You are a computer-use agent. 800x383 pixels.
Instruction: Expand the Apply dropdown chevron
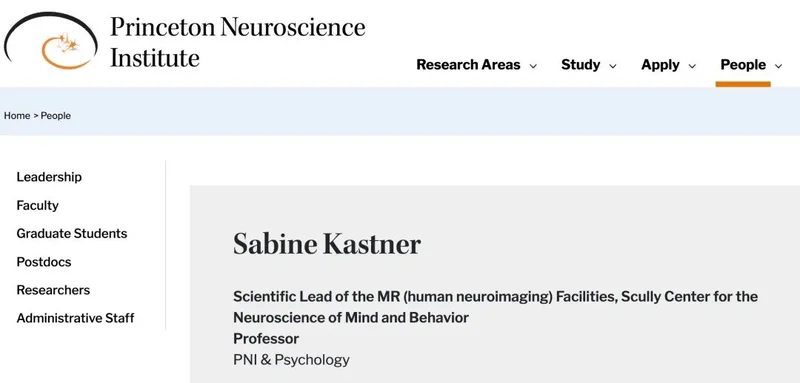coord(692,66)
